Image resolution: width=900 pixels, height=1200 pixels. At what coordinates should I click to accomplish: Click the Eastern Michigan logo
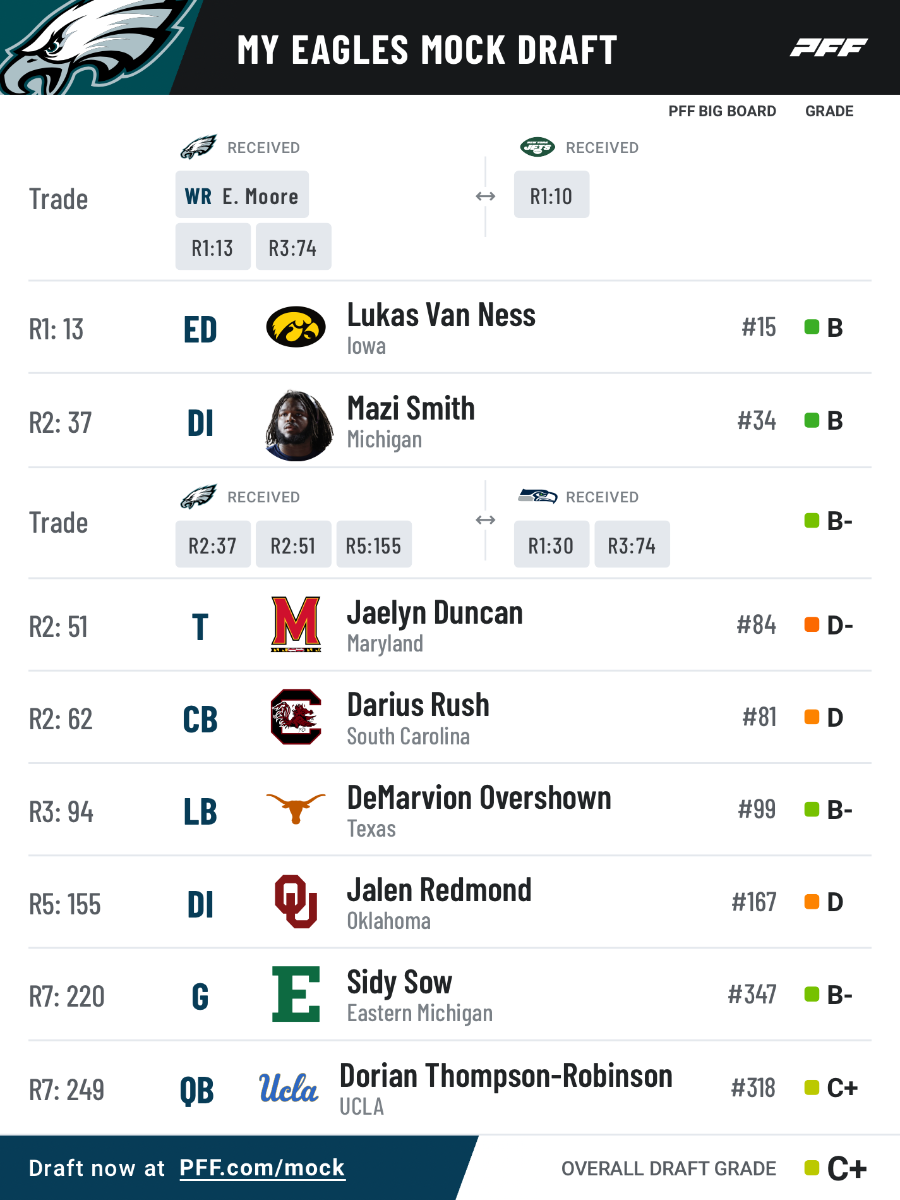pyautogui.click(x=296, y=994)
